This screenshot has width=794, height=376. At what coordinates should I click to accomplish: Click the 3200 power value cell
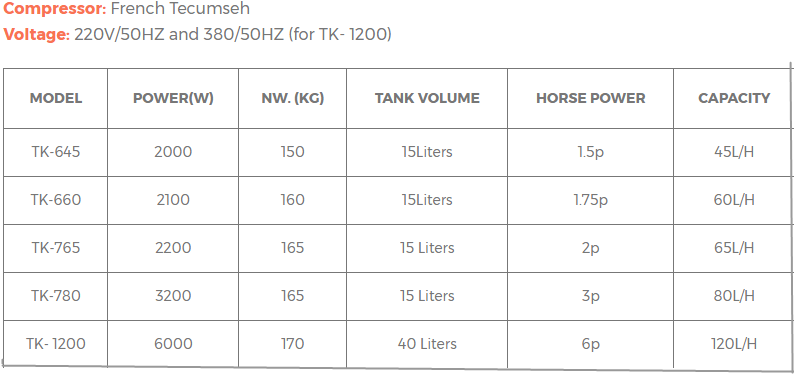(x=173, y=297)
